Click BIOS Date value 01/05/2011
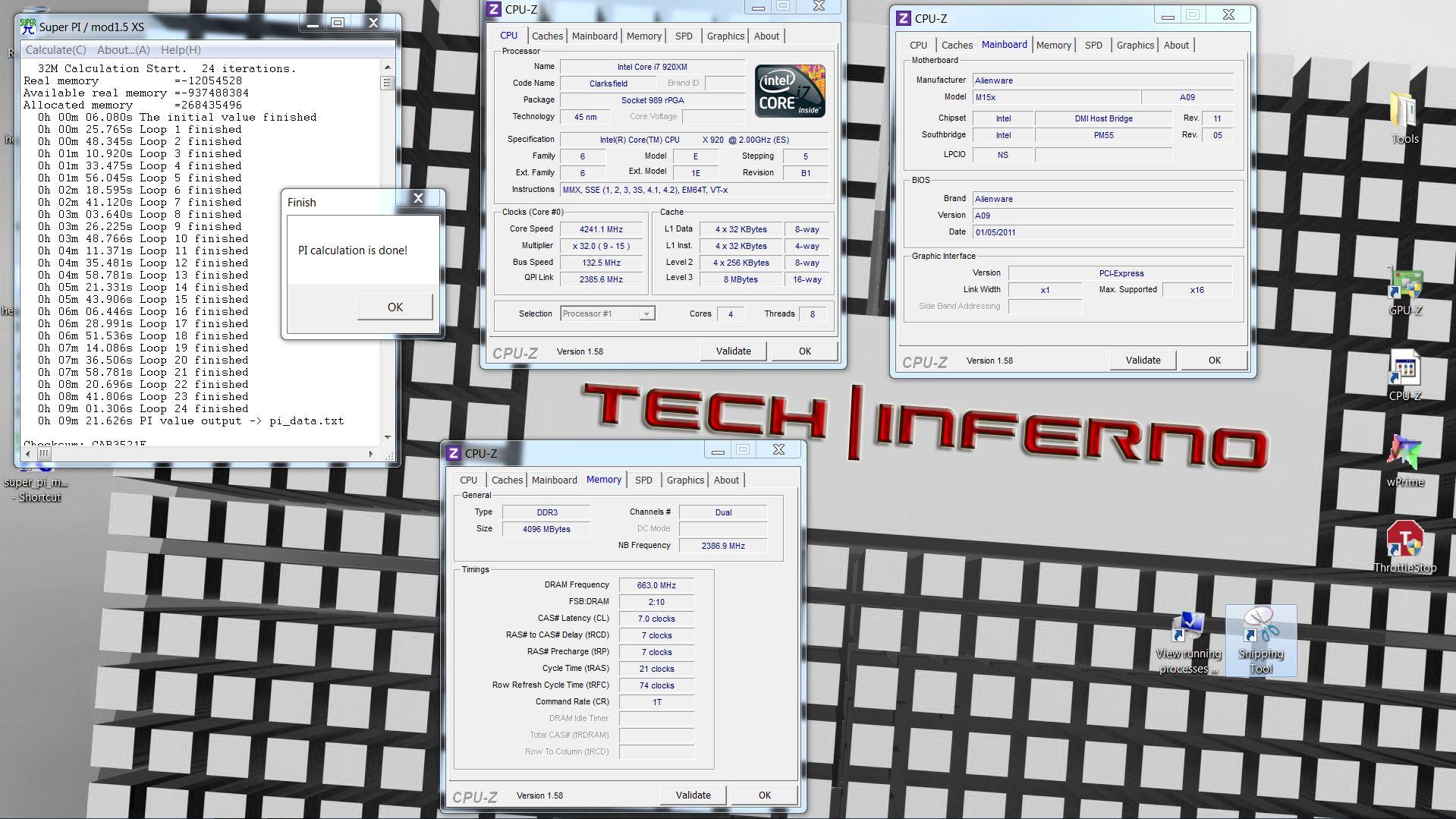 coord(1103,232)
